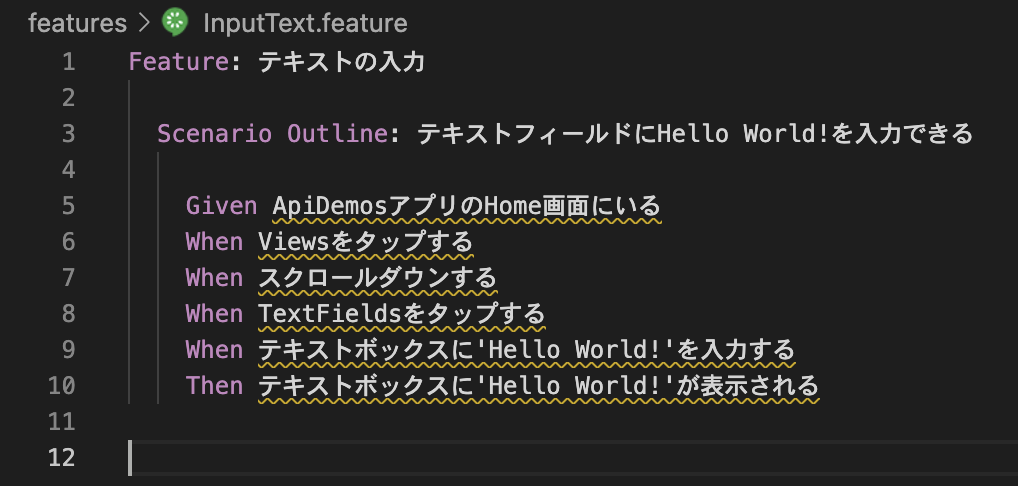Viewport: 1018px width, 486px height.
Task: Click the 'features' breadcrumb folder
Action: 77,23
